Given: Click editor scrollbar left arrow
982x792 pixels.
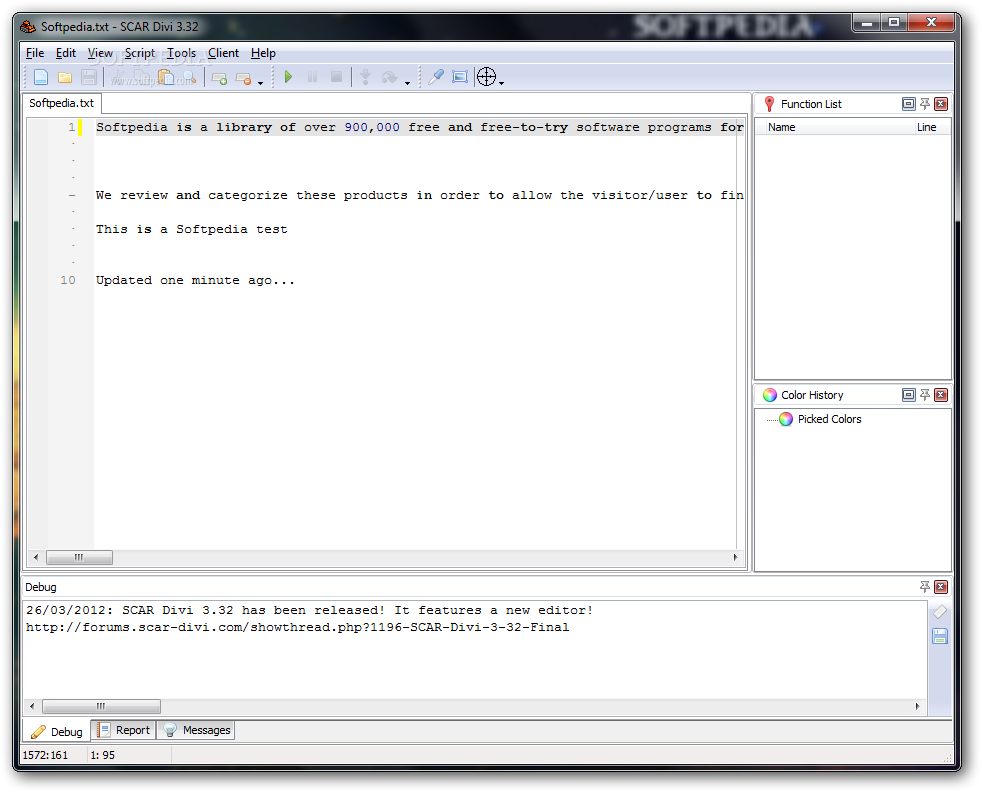Looking at the screenshot, I should [x=36, y=557].
